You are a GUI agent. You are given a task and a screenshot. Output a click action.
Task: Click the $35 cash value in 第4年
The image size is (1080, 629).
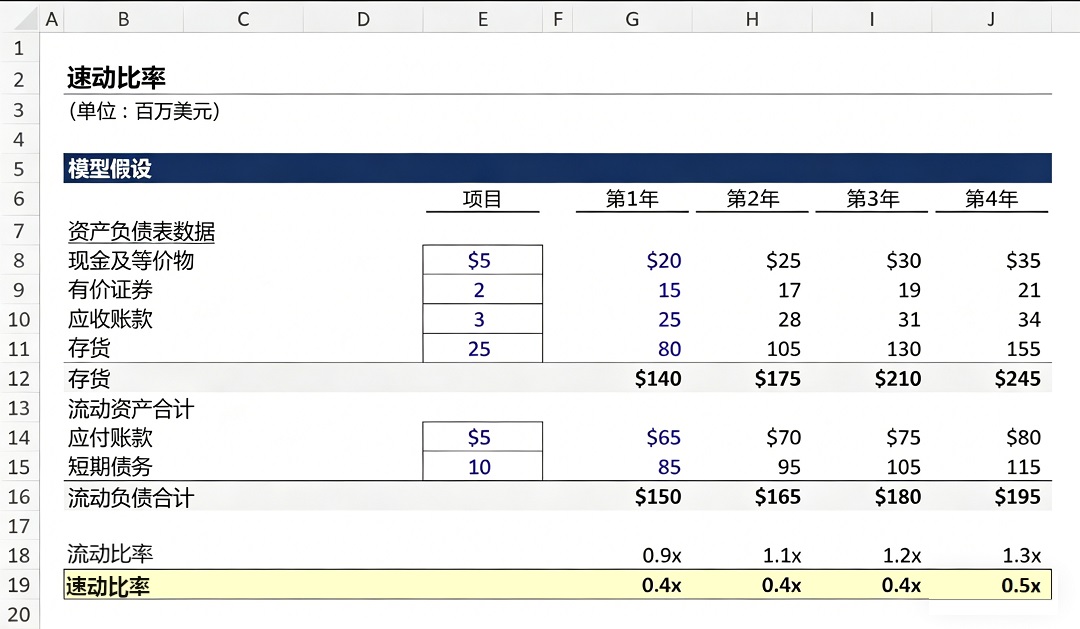[x=1023, y=260]
